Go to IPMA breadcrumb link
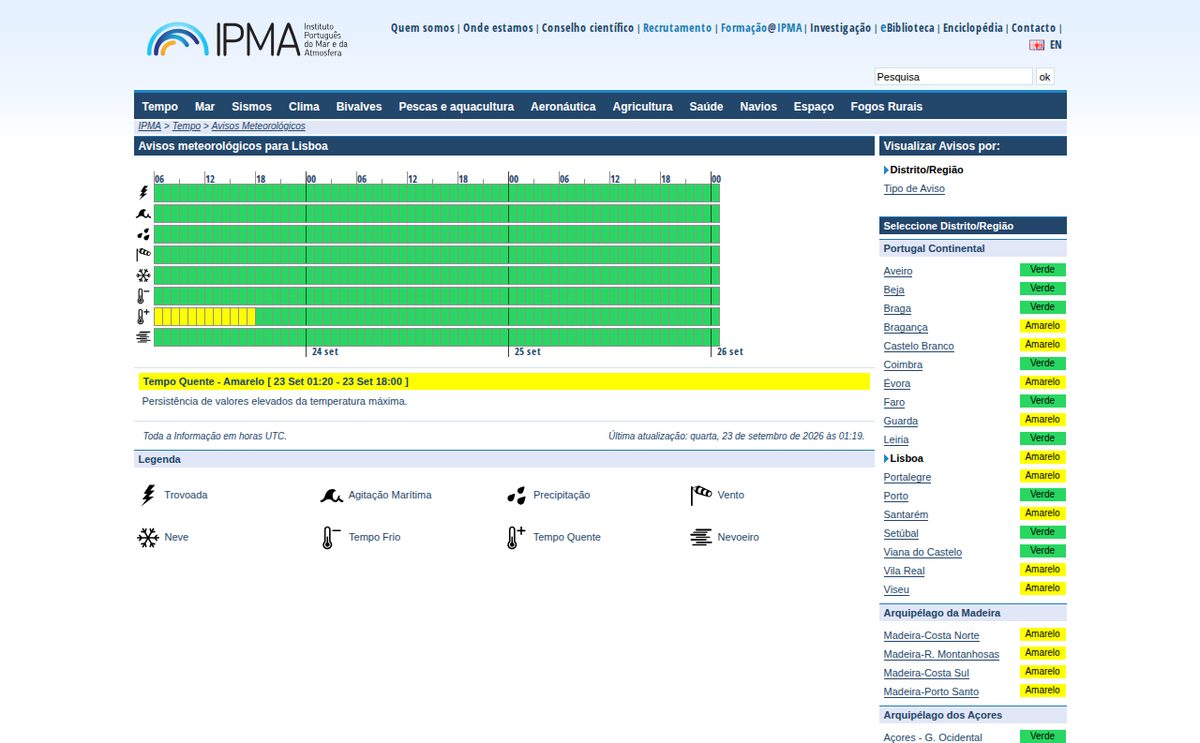Viewport: 1200px width, 743px height. [x=150, y=126]
